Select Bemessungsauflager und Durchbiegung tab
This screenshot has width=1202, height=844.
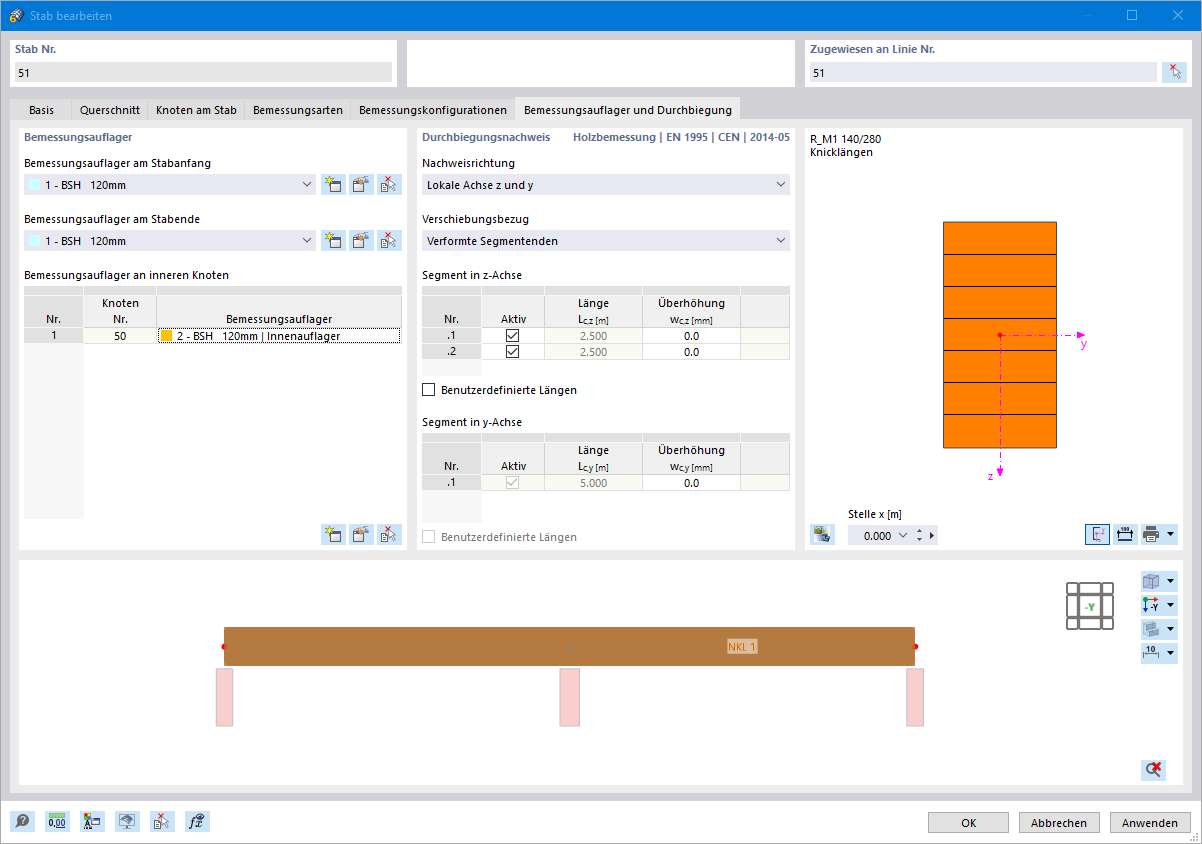628,110
